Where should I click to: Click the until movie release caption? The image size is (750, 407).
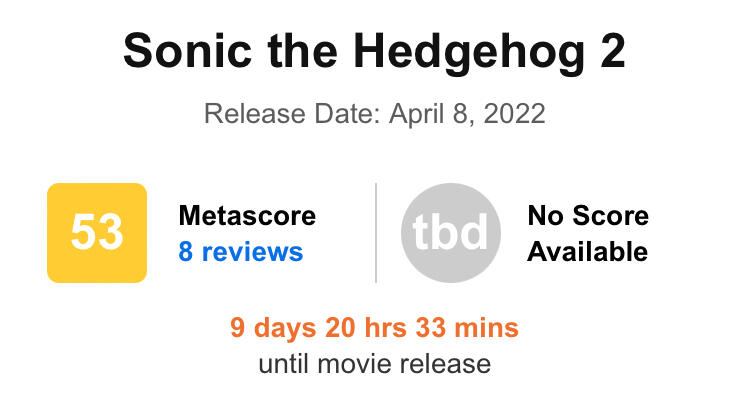coord(374,362)
